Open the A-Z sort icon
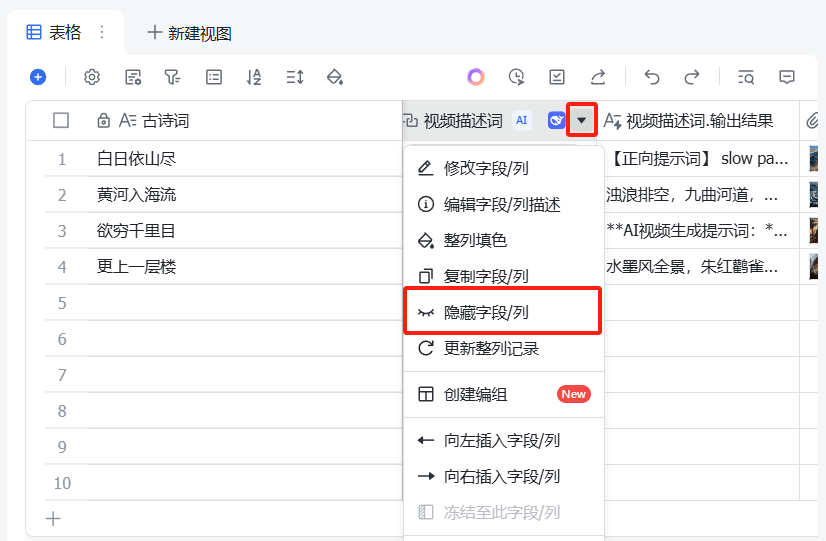 tap(254, 77)
